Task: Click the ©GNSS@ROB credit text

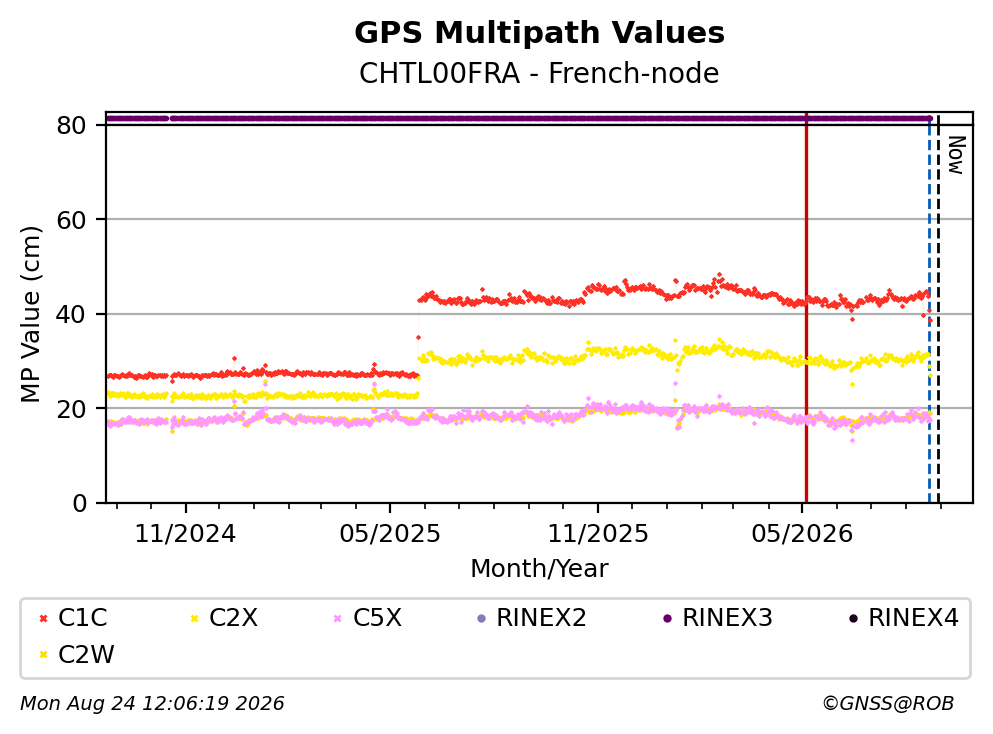Action: tap(888, 704)
